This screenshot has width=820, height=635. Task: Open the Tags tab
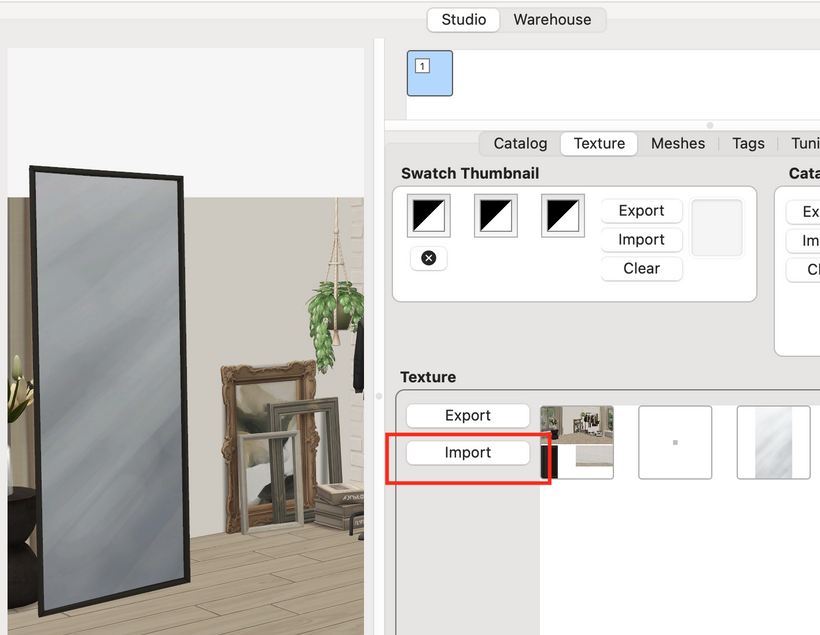748,143
